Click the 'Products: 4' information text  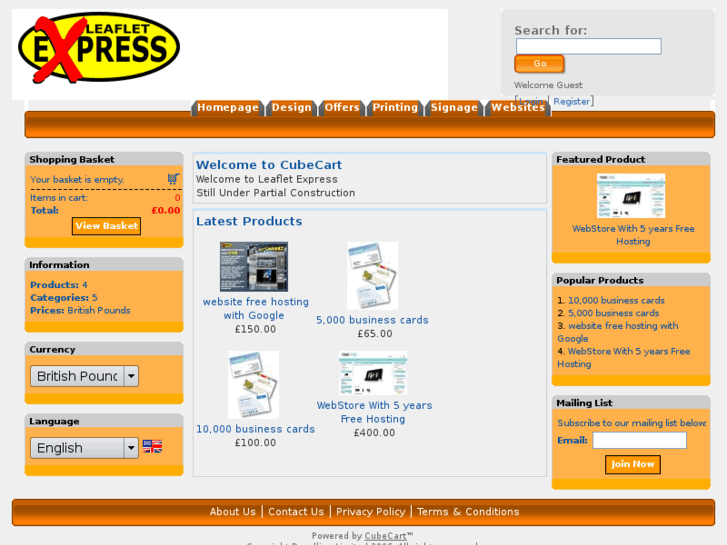tap(59, 285)
